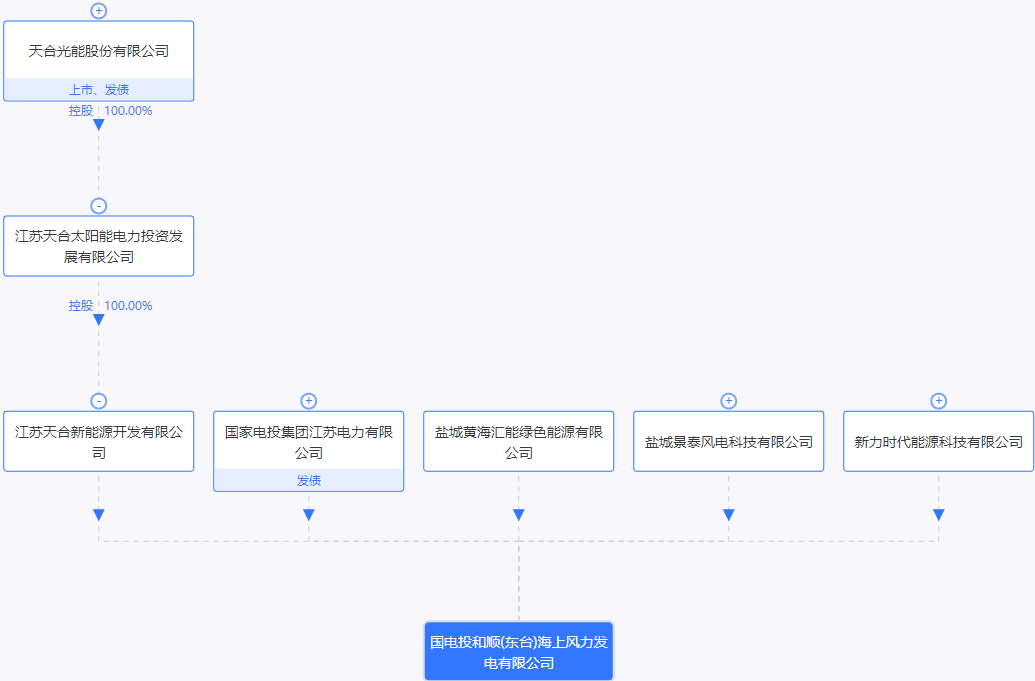Click arrow below 盐城景泰风电科技 card
The width and height of the screenshot is (1035, 681).
(728, 515)
